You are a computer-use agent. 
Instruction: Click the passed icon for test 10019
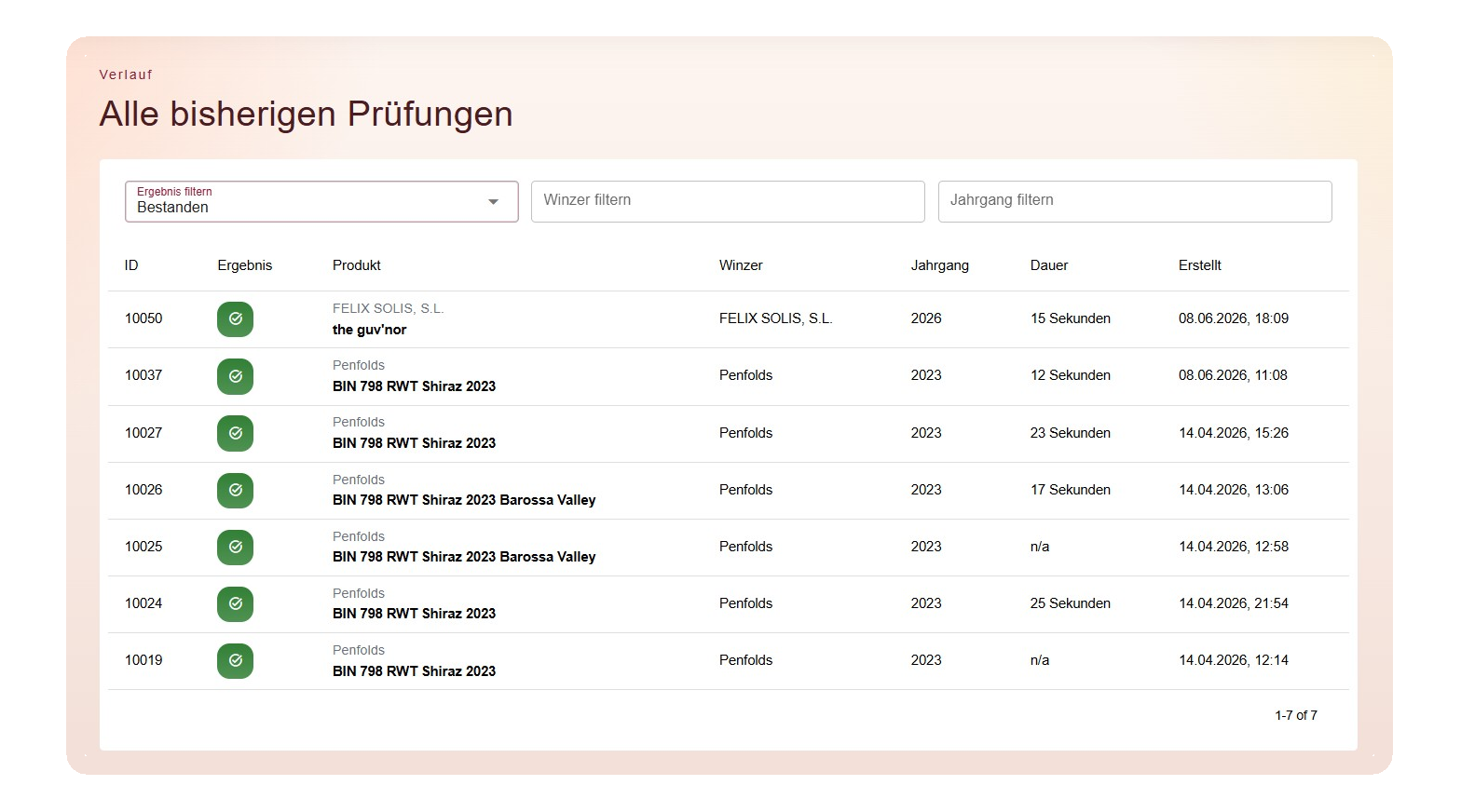(235, 661)
